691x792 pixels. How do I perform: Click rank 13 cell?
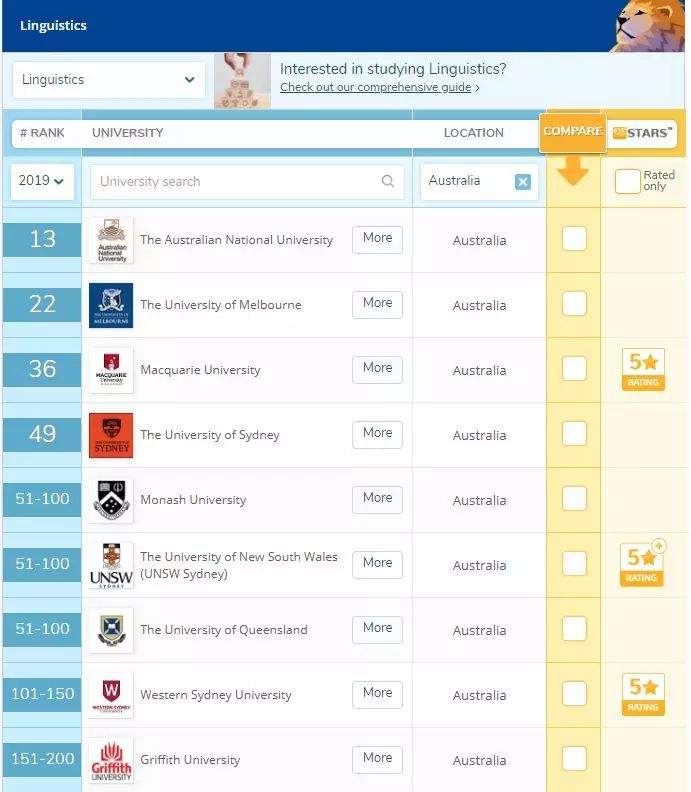42,239
